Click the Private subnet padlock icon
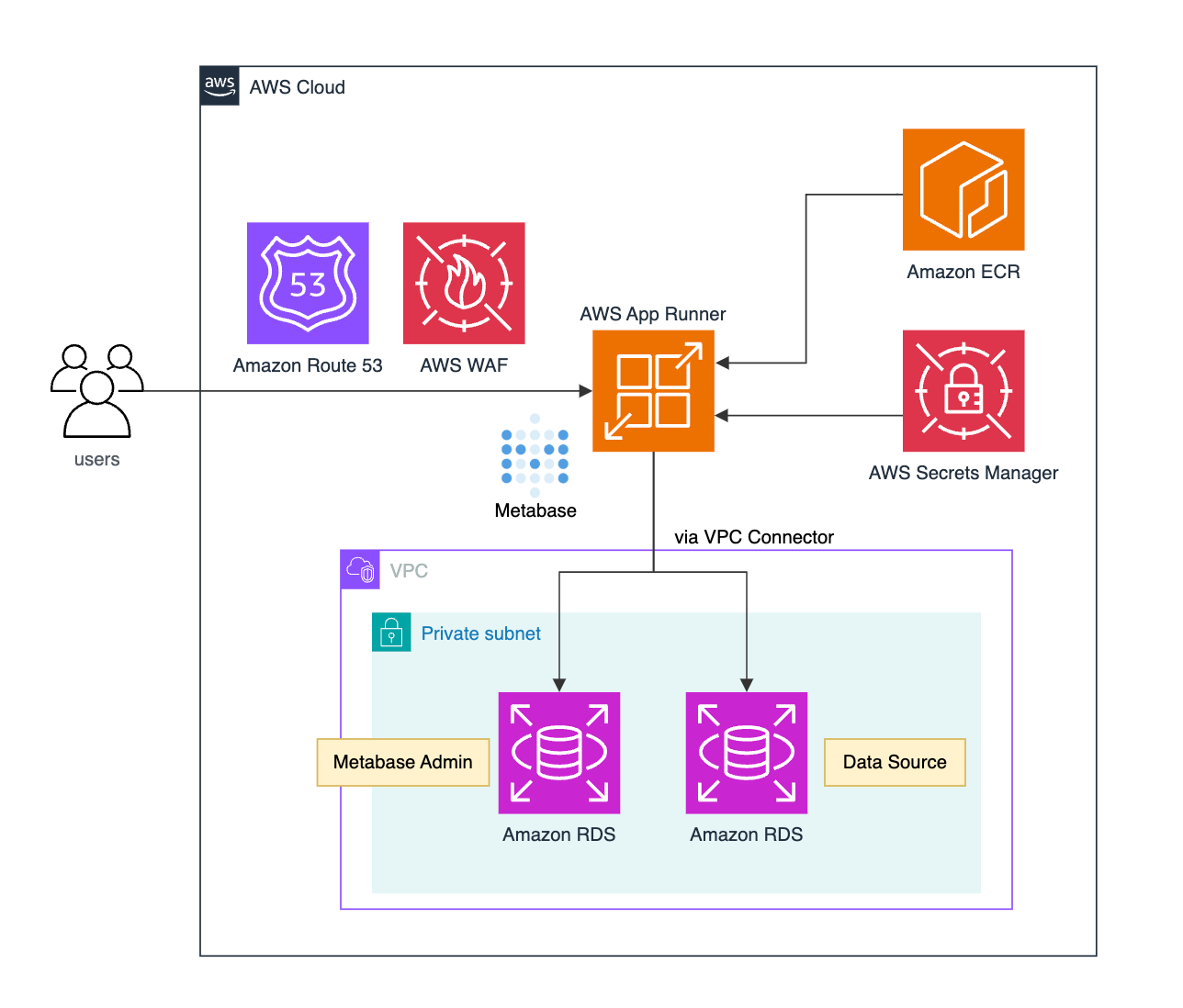The height and width of the screenshot is (1008, 1183). [391, 633]
